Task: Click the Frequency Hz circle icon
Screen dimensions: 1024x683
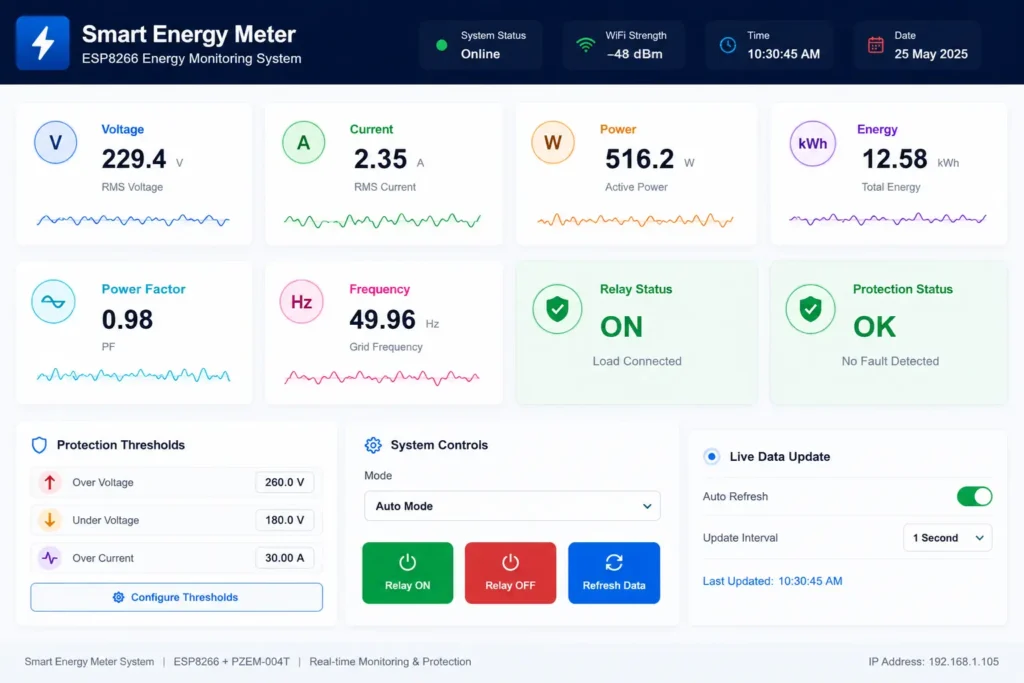Action: click(301, 302)
